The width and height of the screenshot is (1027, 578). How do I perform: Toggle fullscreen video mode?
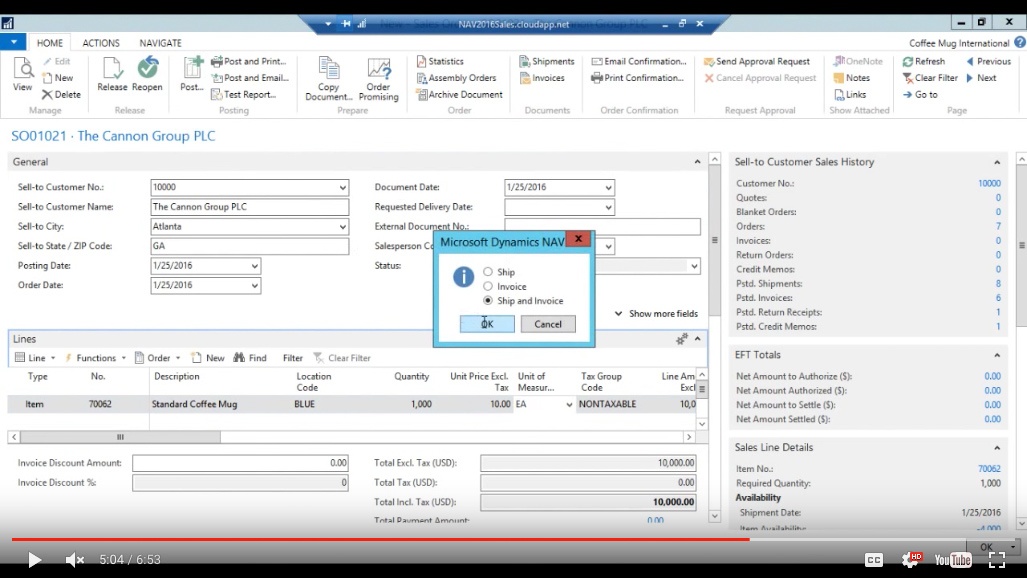[x=997, y=560]
